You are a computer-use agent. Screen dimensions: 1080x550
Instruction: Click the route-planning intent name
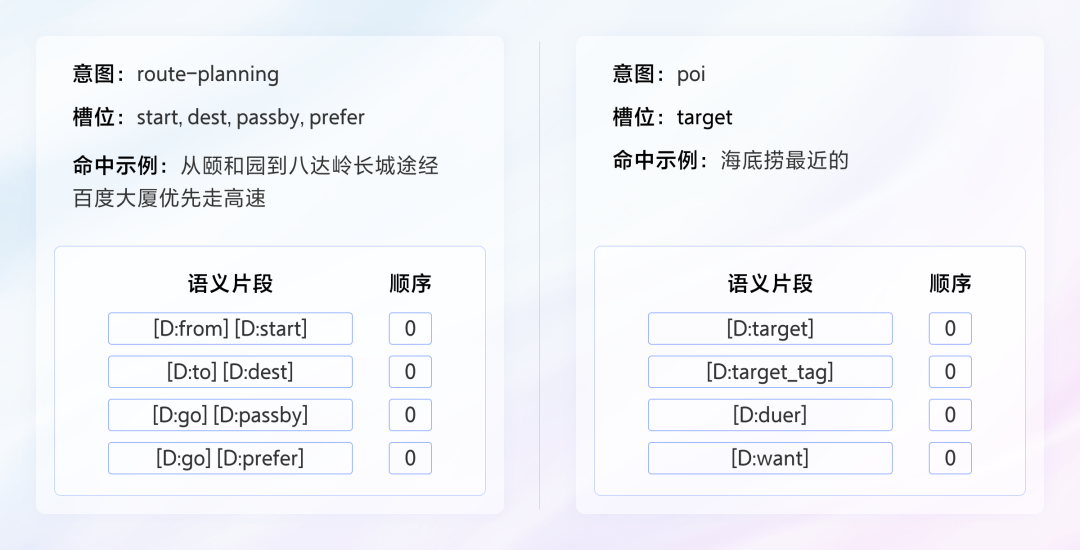(208, 74)
